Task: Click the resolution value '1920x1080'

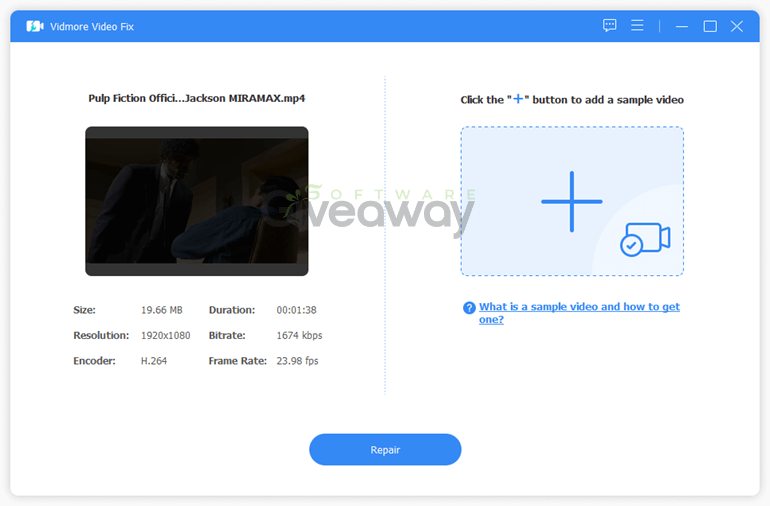Action: click(x=165, y=336)
